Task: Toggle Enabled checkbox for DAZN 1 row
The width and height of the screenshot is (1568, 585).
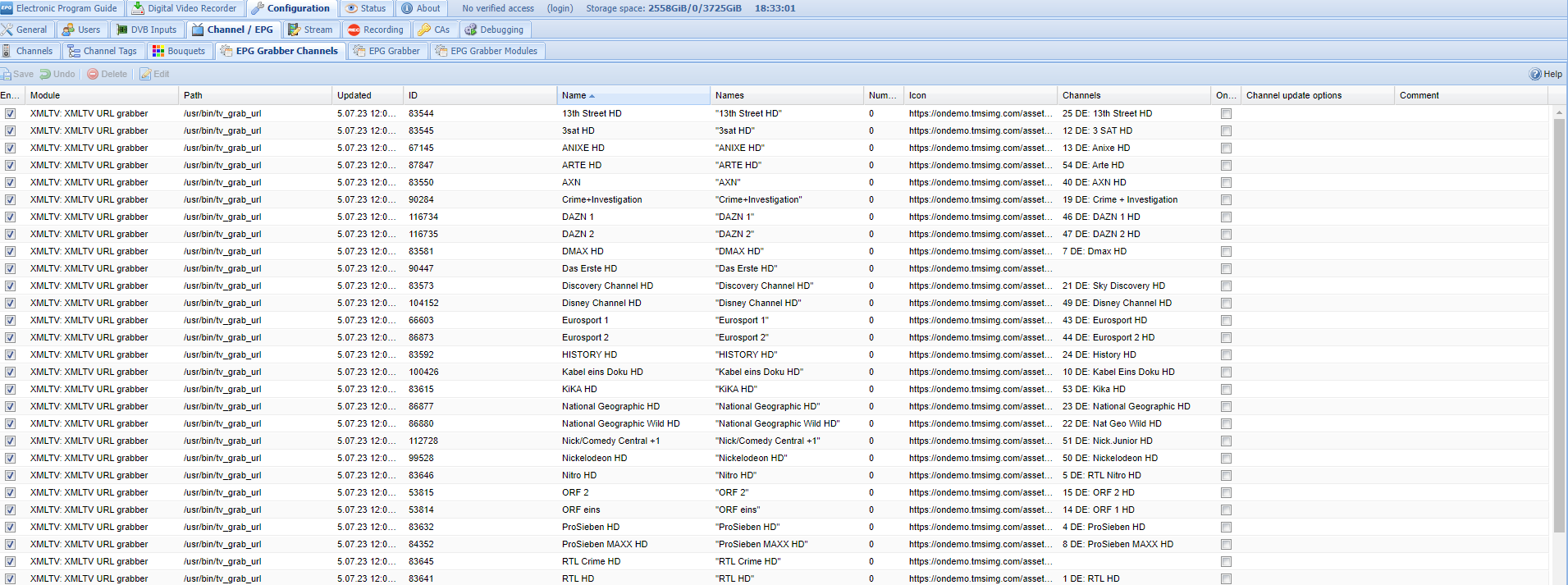Action: pos(10,217)
